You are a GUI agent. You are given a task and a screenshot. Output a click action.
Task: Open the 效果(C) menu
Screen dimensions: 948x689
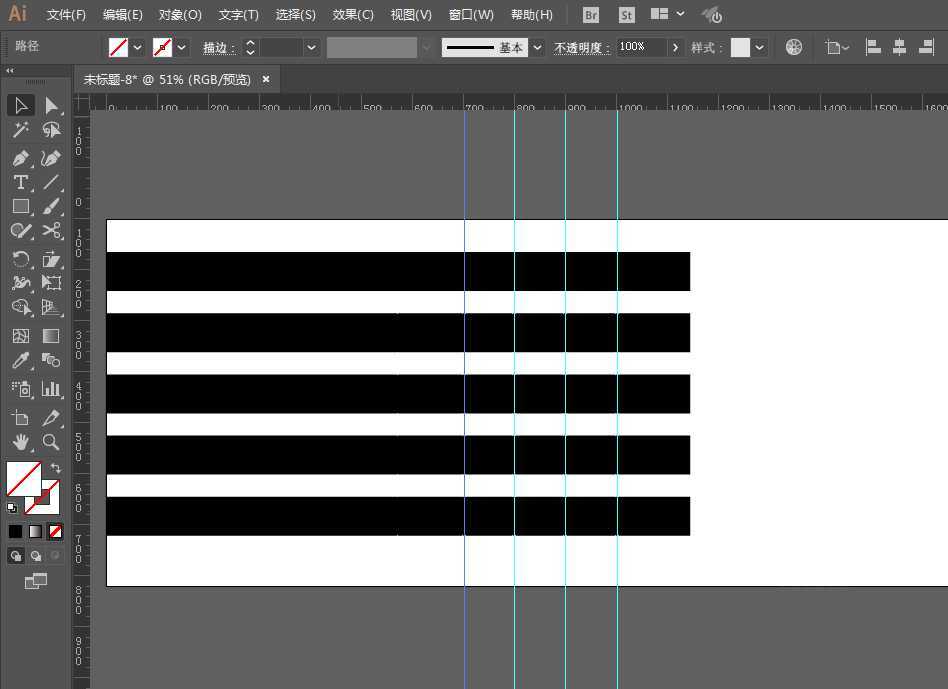(353, 15)
